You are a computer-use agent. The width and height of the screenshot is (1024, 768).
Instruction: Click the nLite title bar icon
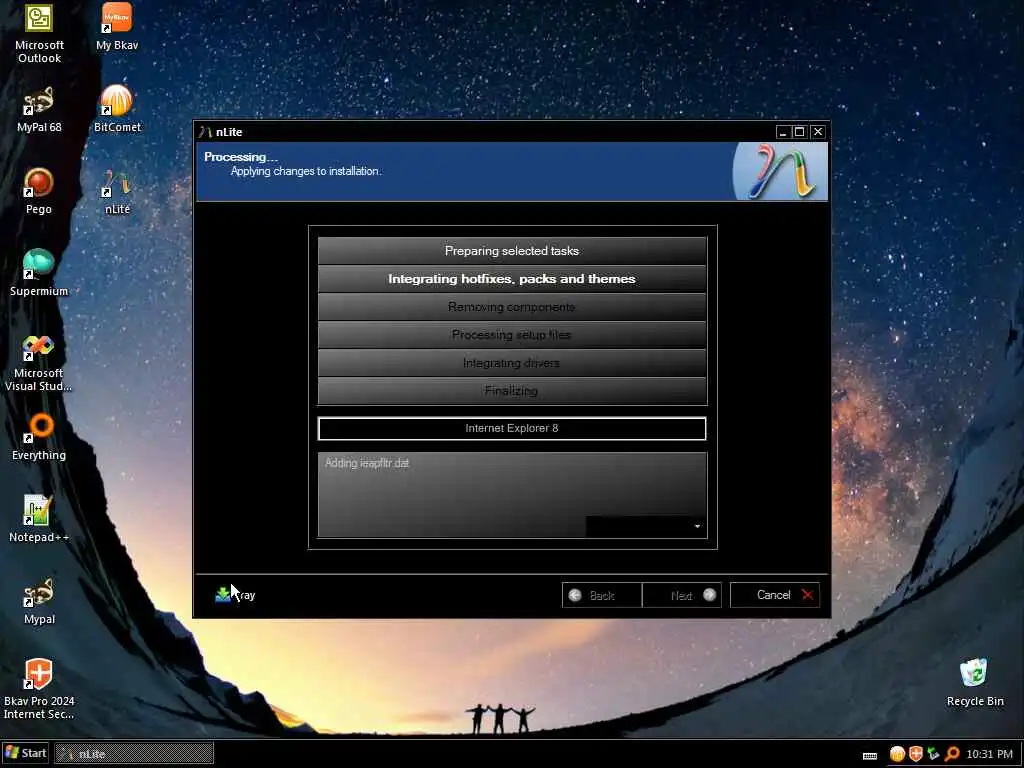point(205,132)
